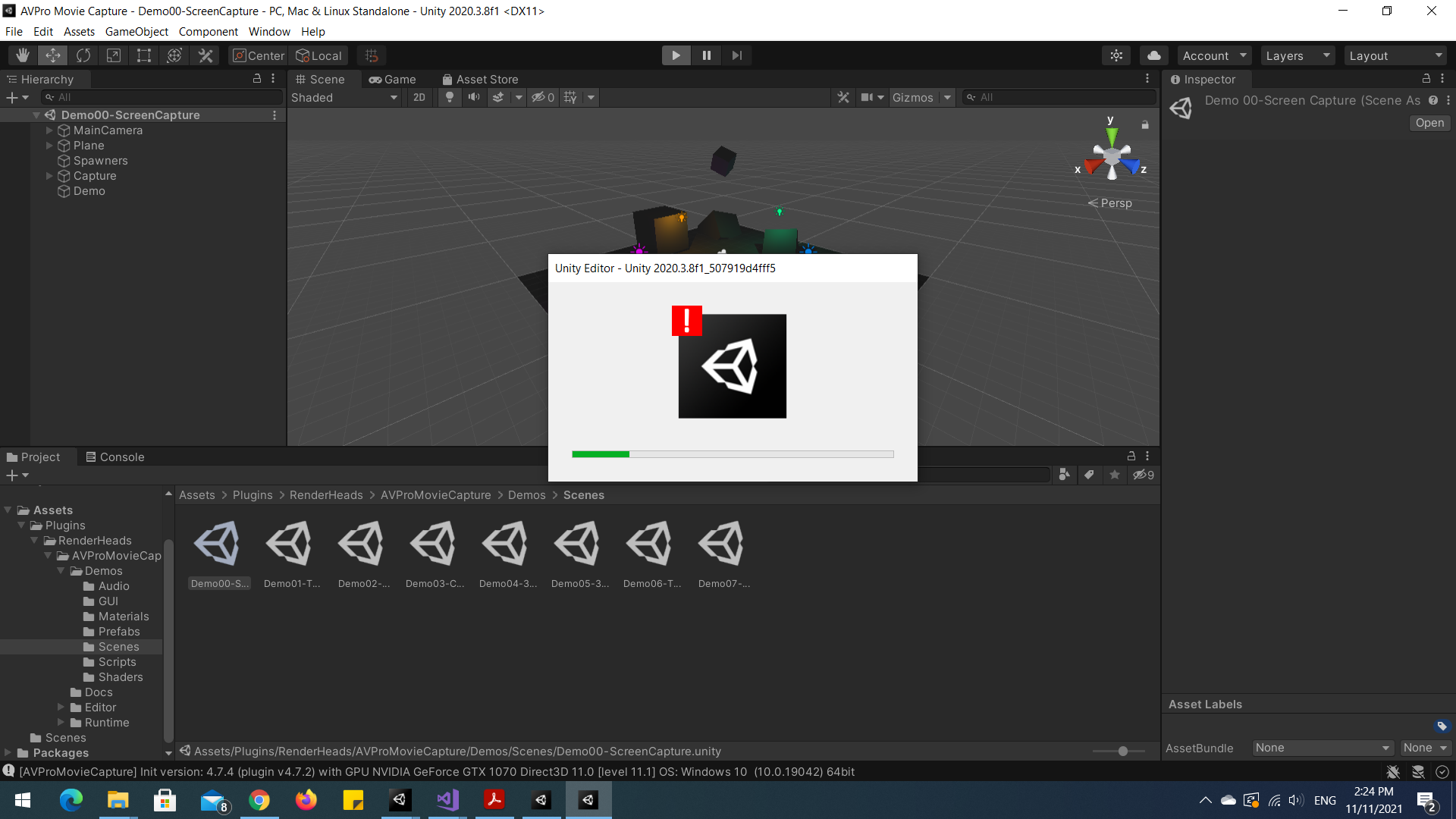Collapse the Demo00-ScreenCapture hierarchy item
The height and width of the screenshot is (819, 1456).
(x=36, y=115)
